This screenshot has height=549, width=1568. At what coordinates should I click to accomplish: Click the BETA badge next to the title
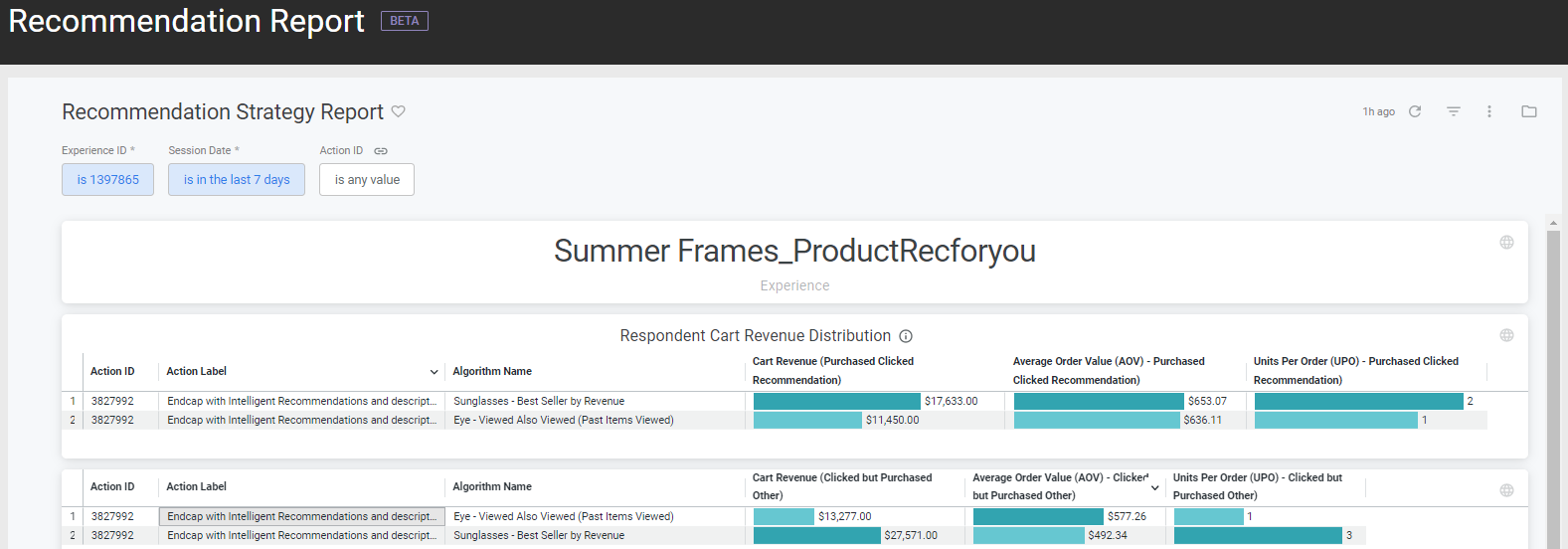coord(405,21)
